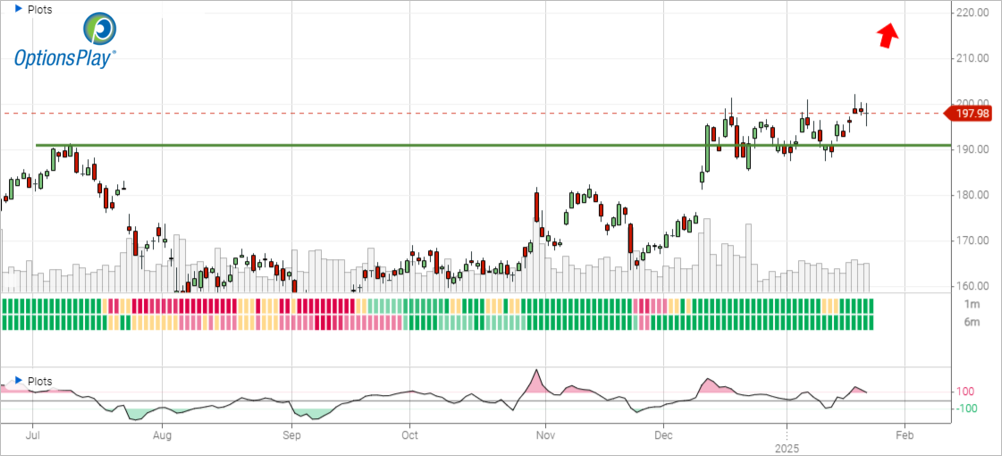Screen dimensions: 1002x456
Task: Click the Oct date axis label
Action: (x=409, y=435)
